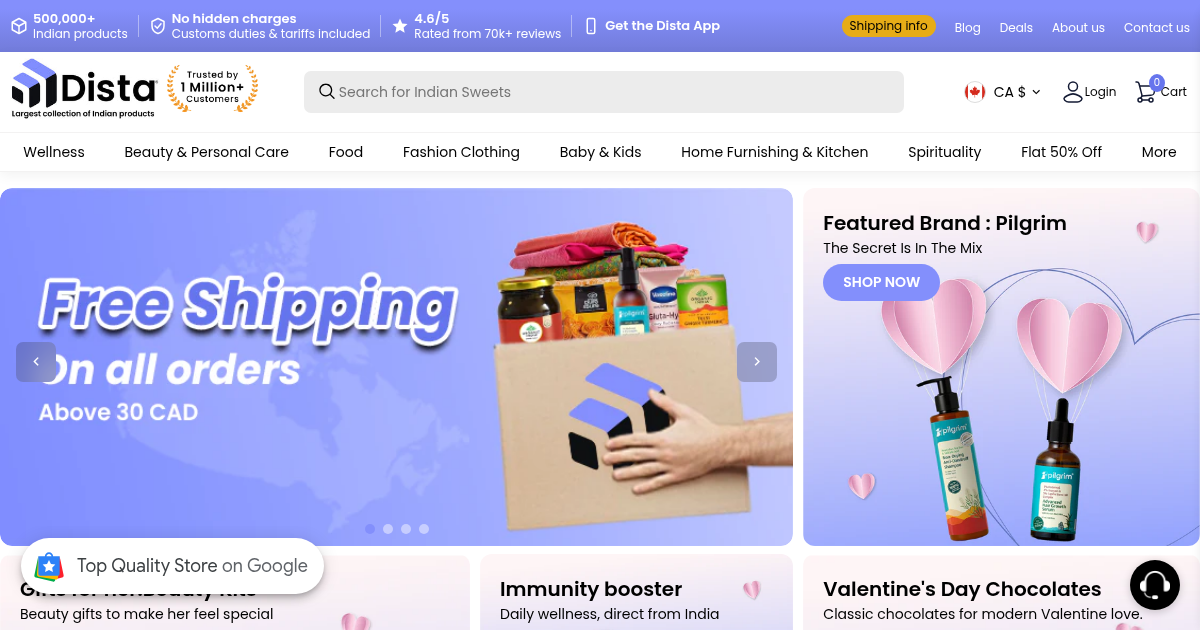Open the live chat headset icon

point(1154,585)
